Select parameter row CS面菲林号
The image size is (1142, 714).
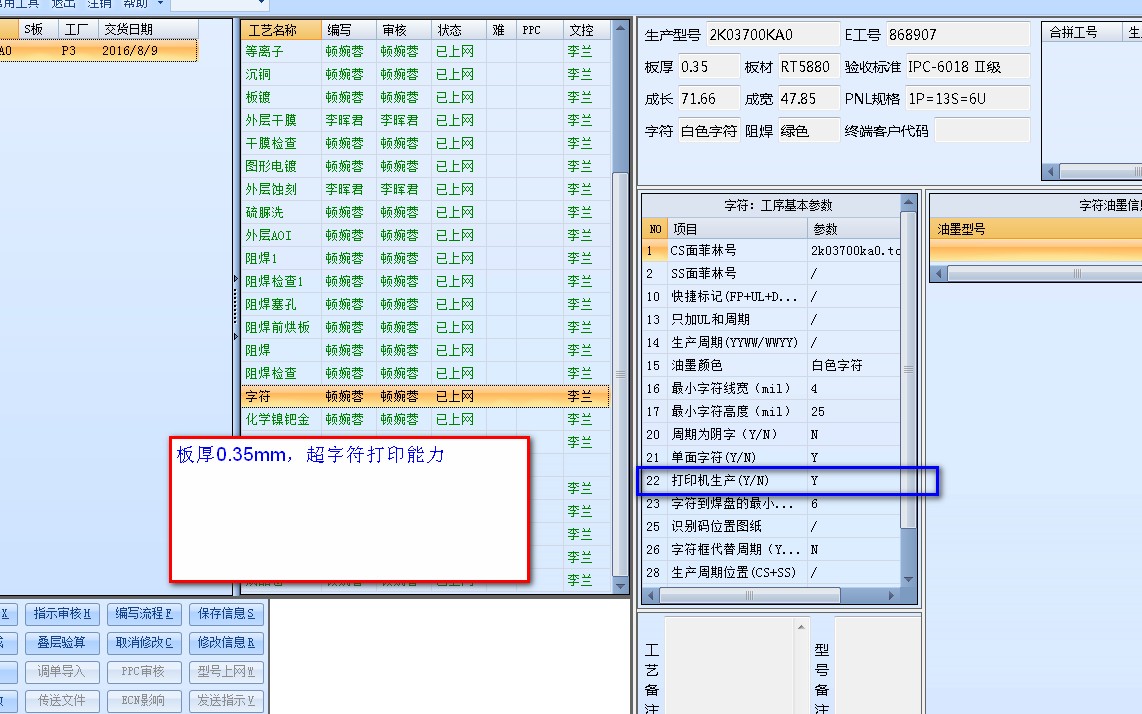(x=772, y=251)
